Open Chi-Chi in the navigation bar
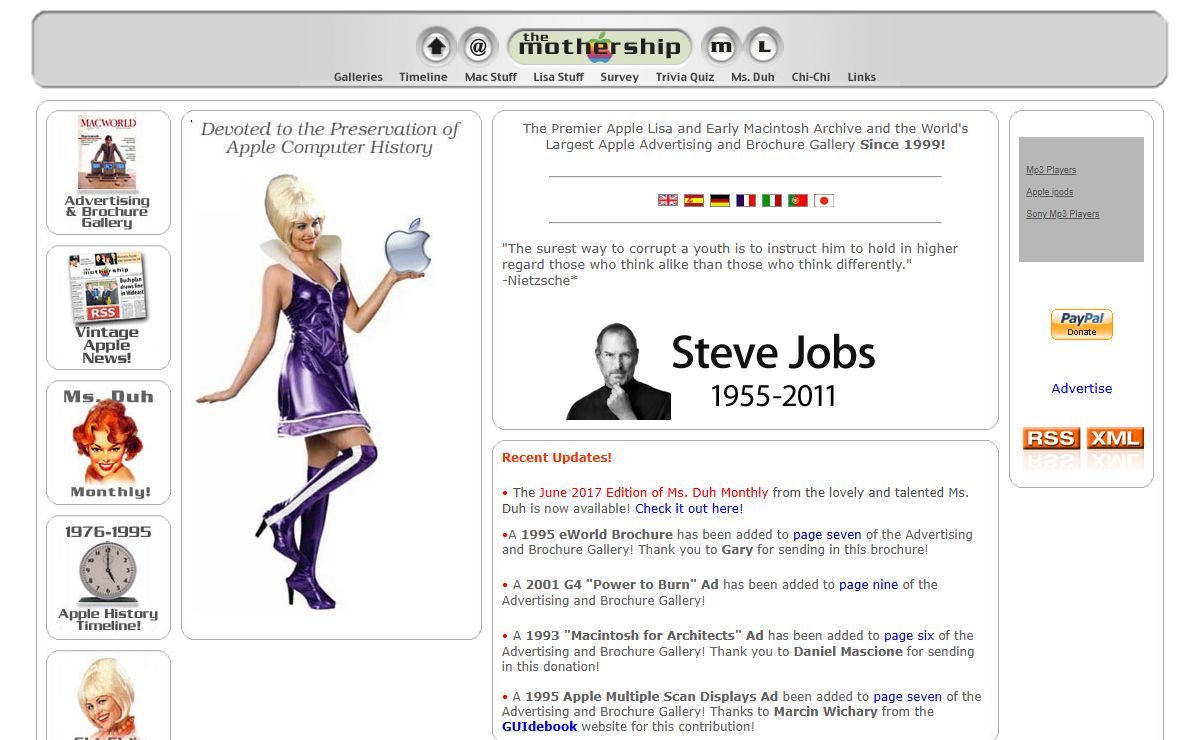Image resolution: width=1200 pixels, height=740 pixels. click(811, 77)
